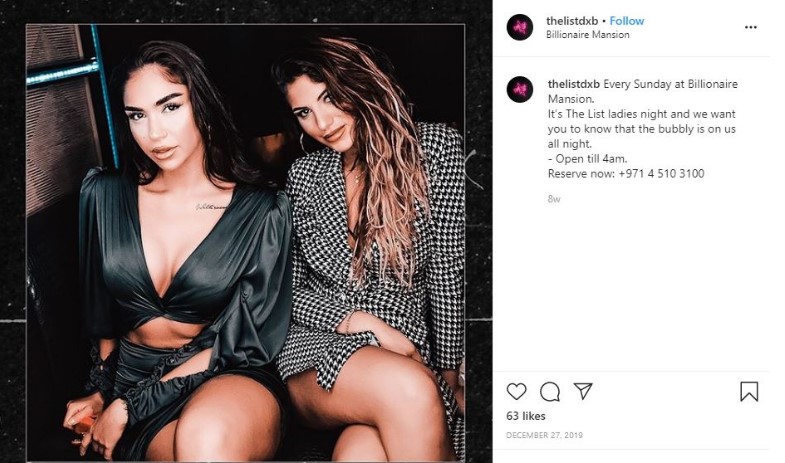This screenshot has width=785, height=463.
Task: Open thelistdxb username in post header
Action: [x=572, y=21]
